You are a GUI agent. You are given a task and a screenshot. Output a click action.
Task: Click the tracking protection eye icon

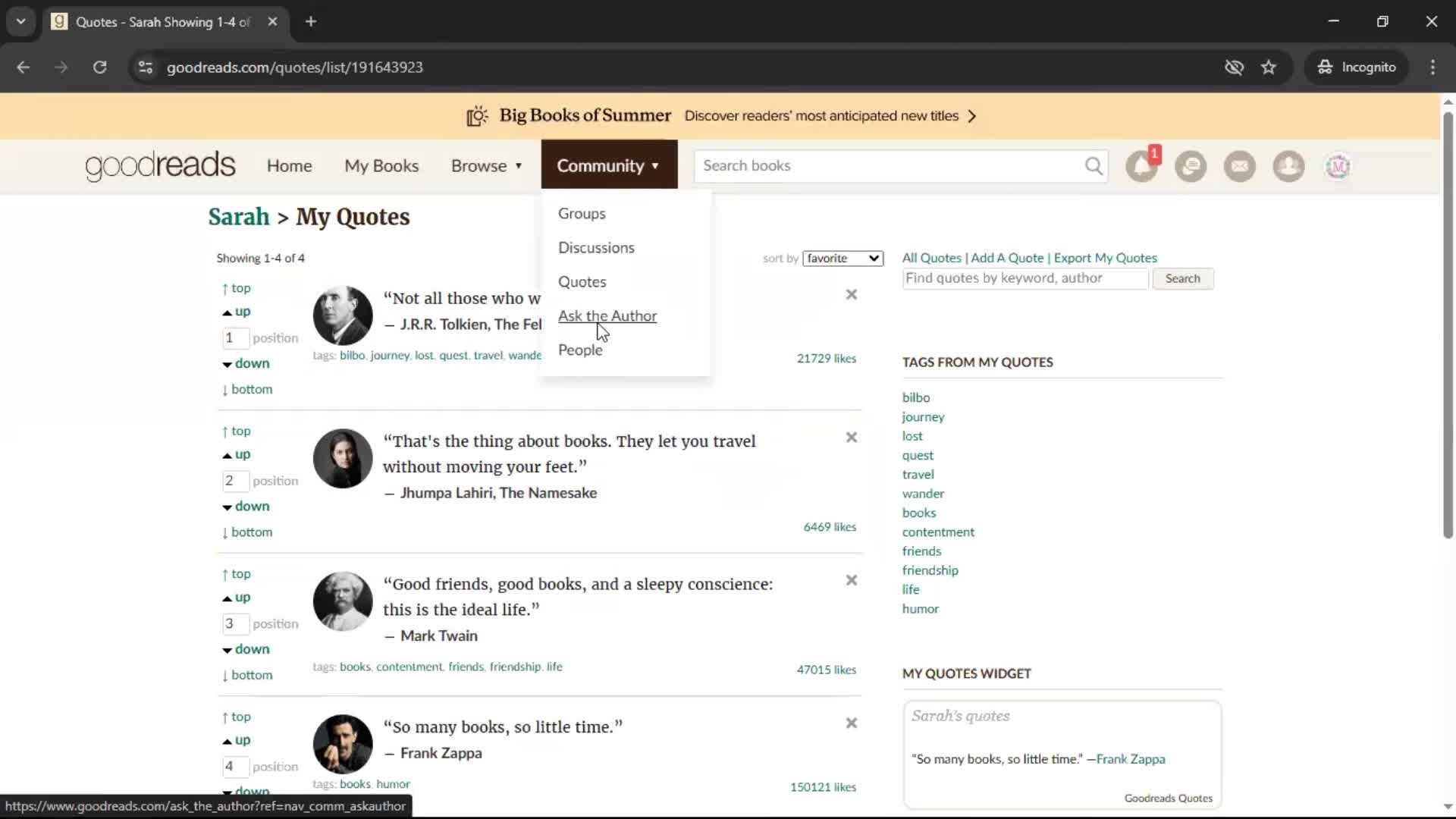point(1234,67)
